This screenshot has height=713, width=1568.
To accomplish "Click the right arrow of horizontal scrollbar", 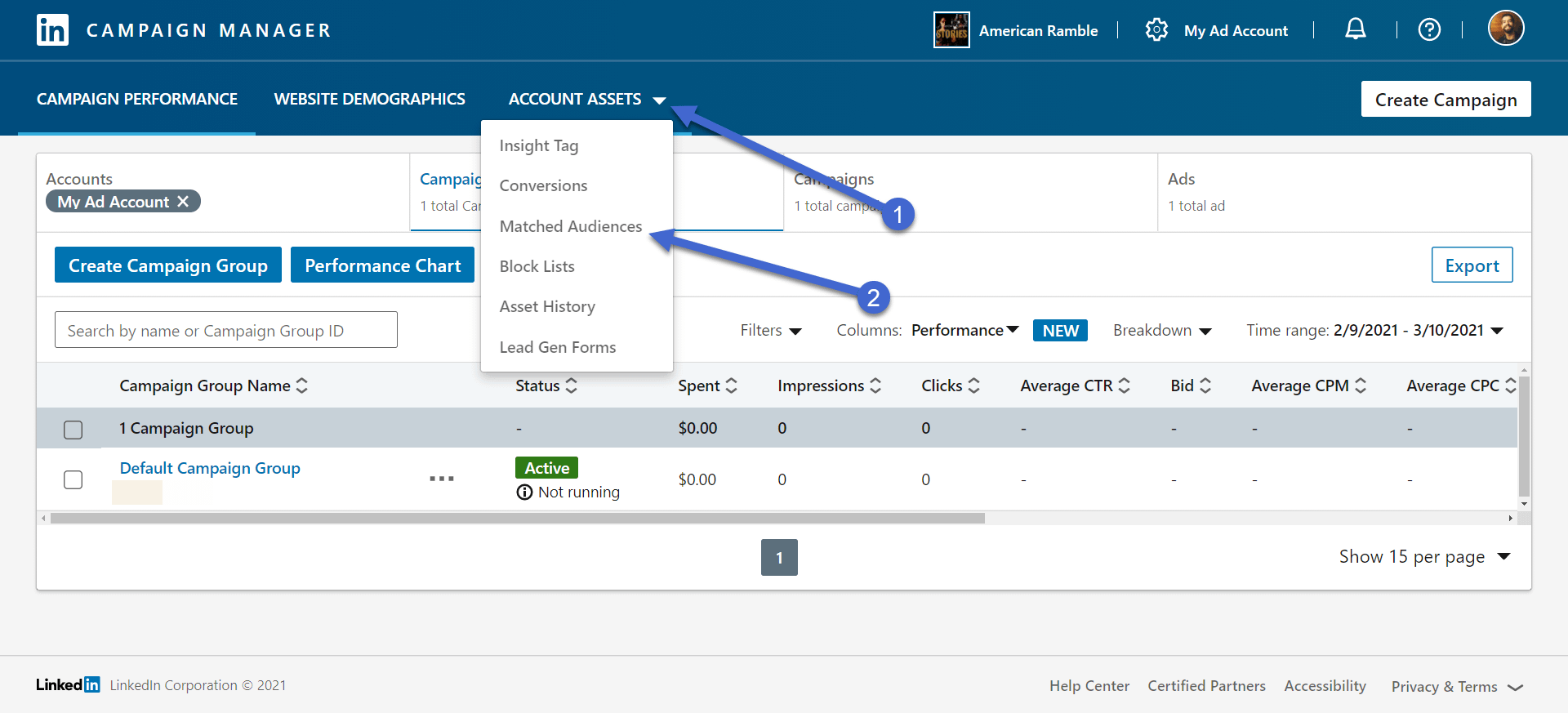I will coord(1510,518).
